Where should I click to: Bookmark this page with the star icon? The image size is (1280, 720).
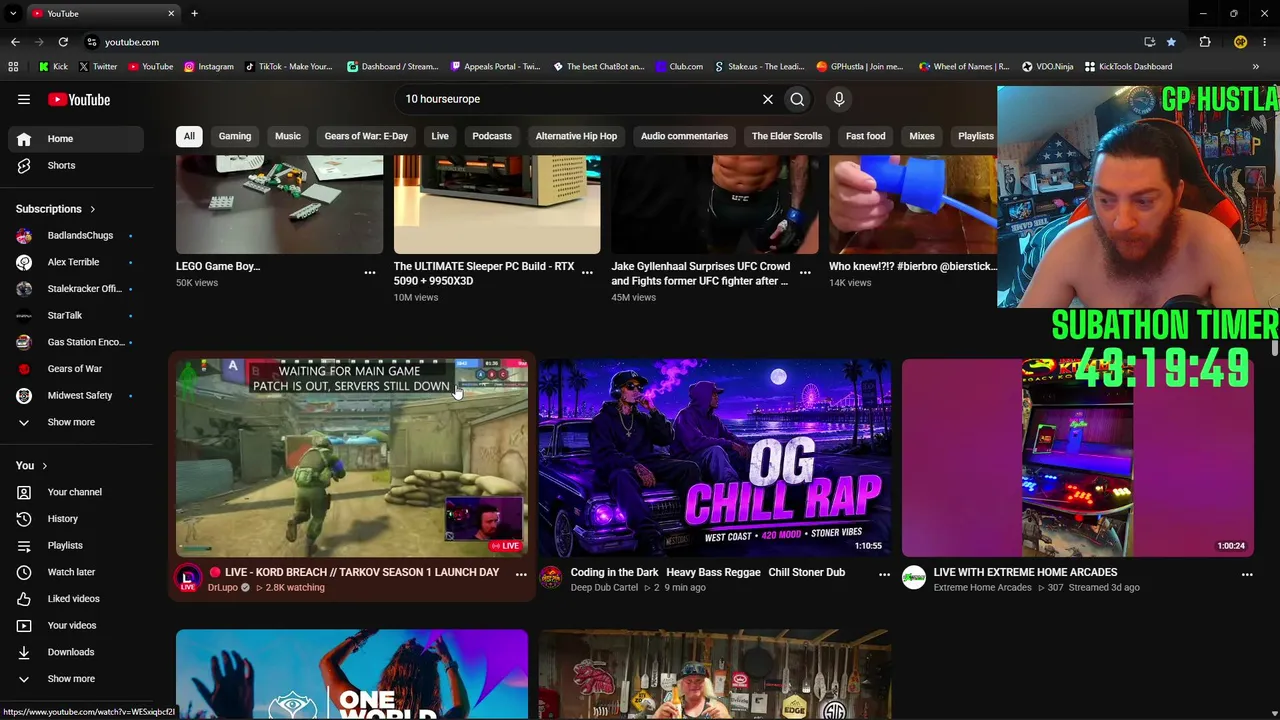(x=1171, y=42)
